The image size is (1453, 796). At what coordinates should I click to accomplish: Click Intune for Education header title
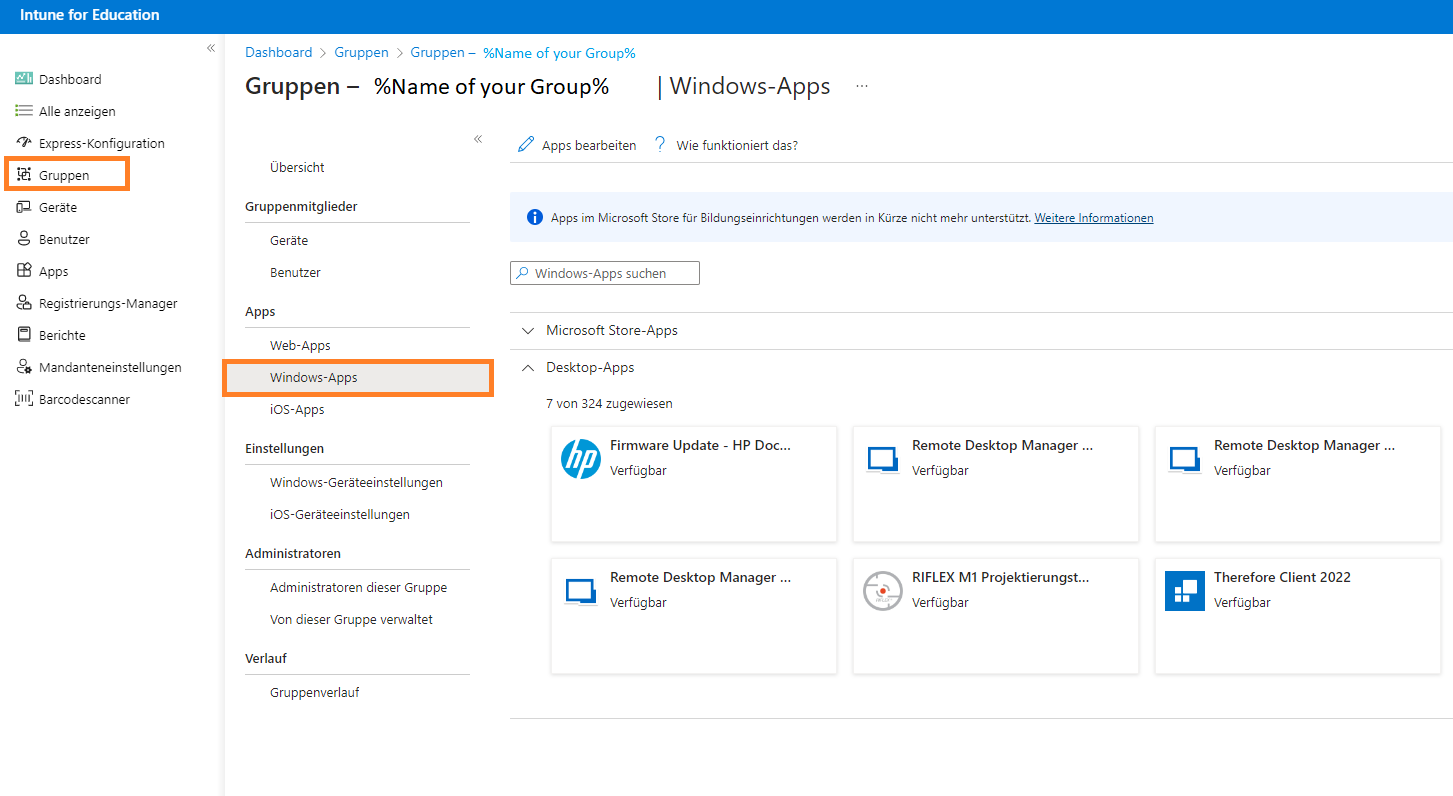coord(89,15)
